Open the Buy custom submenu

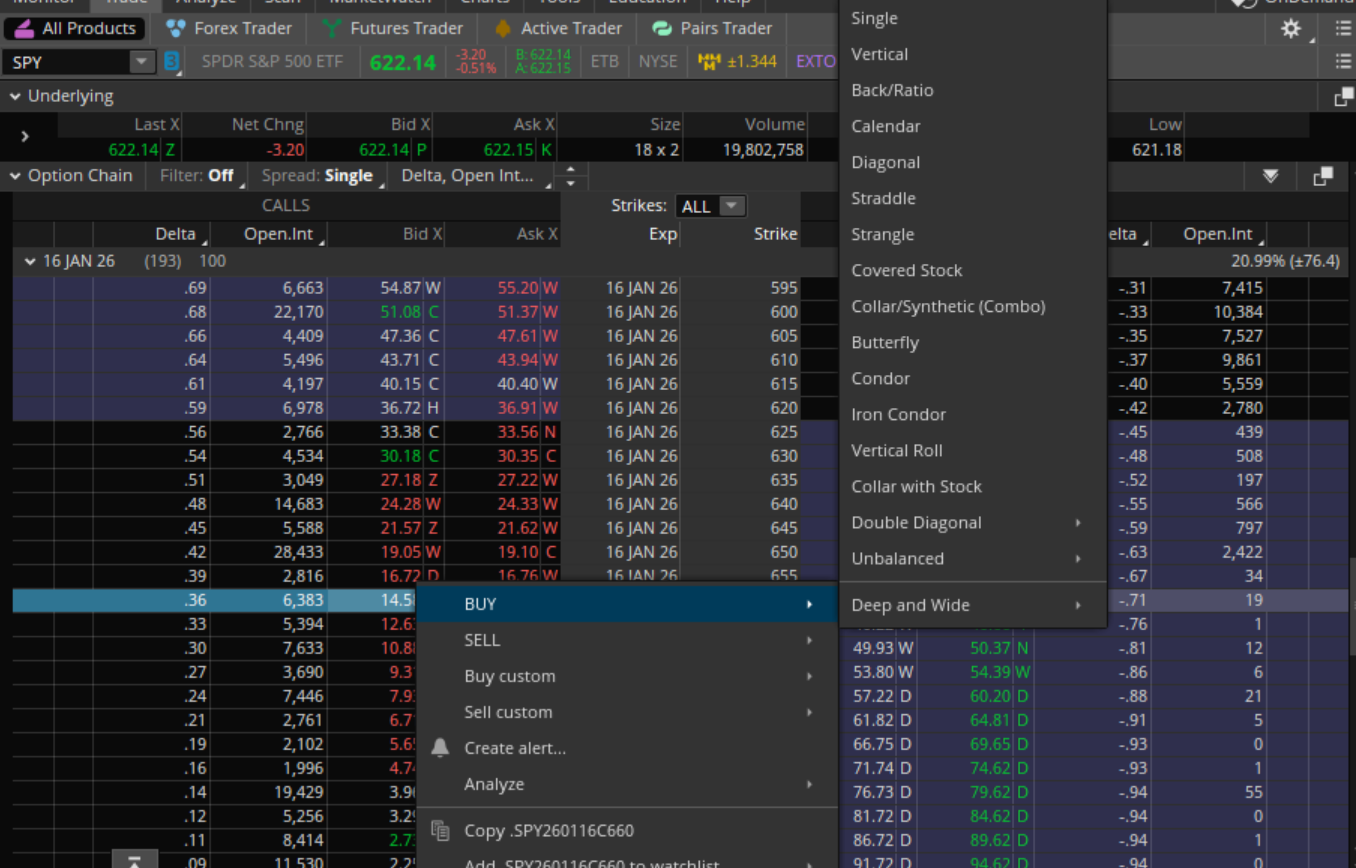[627, 676]
